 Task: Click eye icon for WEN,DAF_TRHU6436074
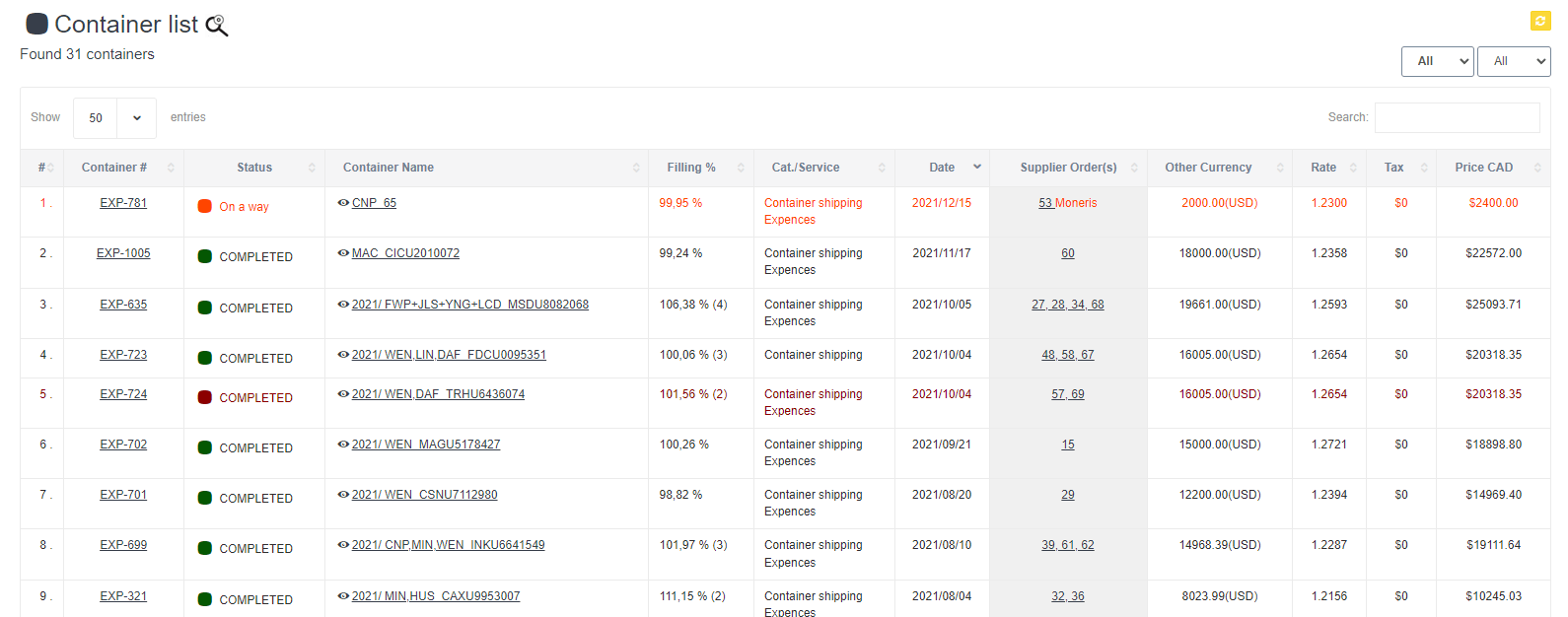(343, 394)
